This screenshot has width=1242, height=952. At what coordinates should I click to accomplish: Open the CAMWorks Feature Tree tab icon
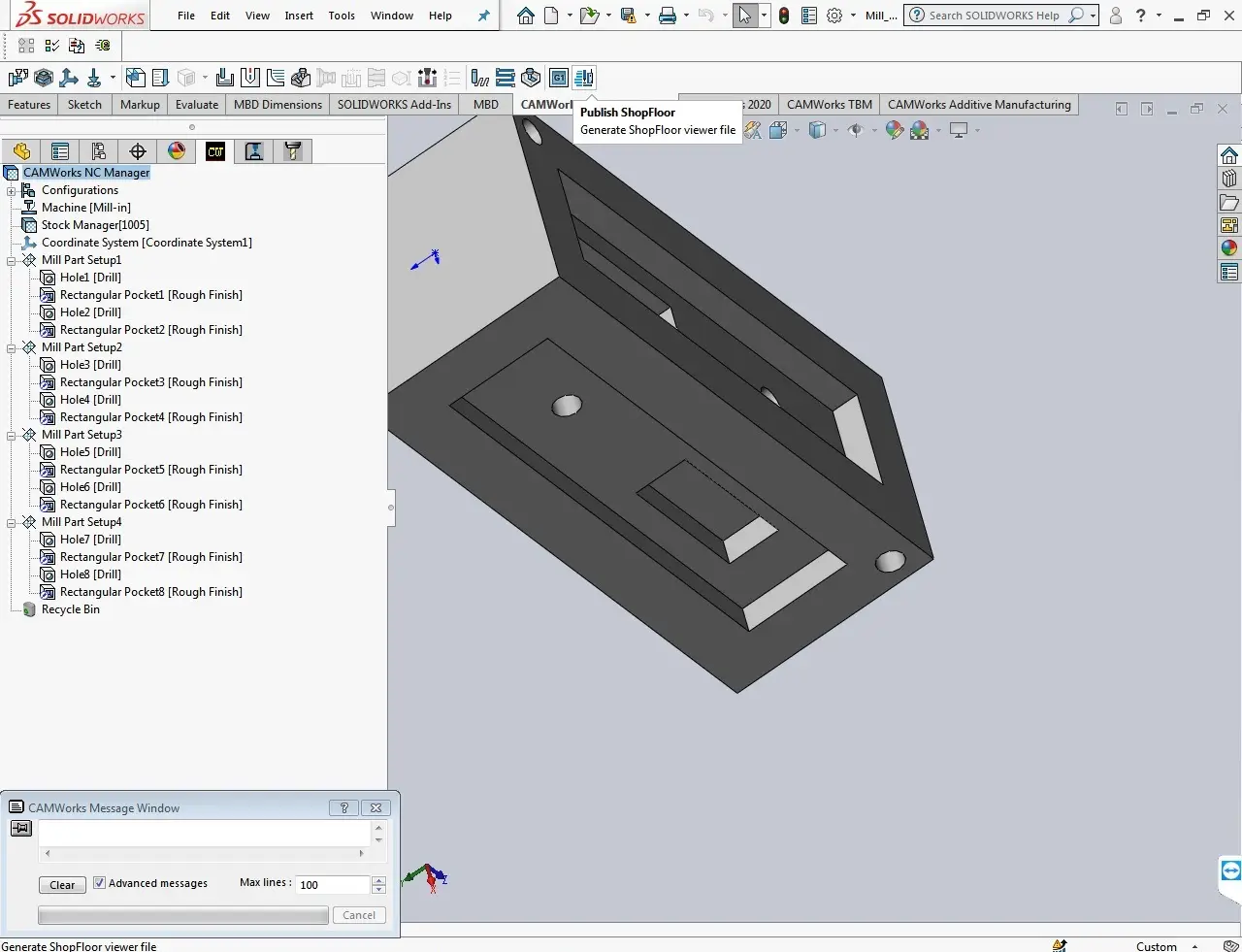(x=215, y=150)
